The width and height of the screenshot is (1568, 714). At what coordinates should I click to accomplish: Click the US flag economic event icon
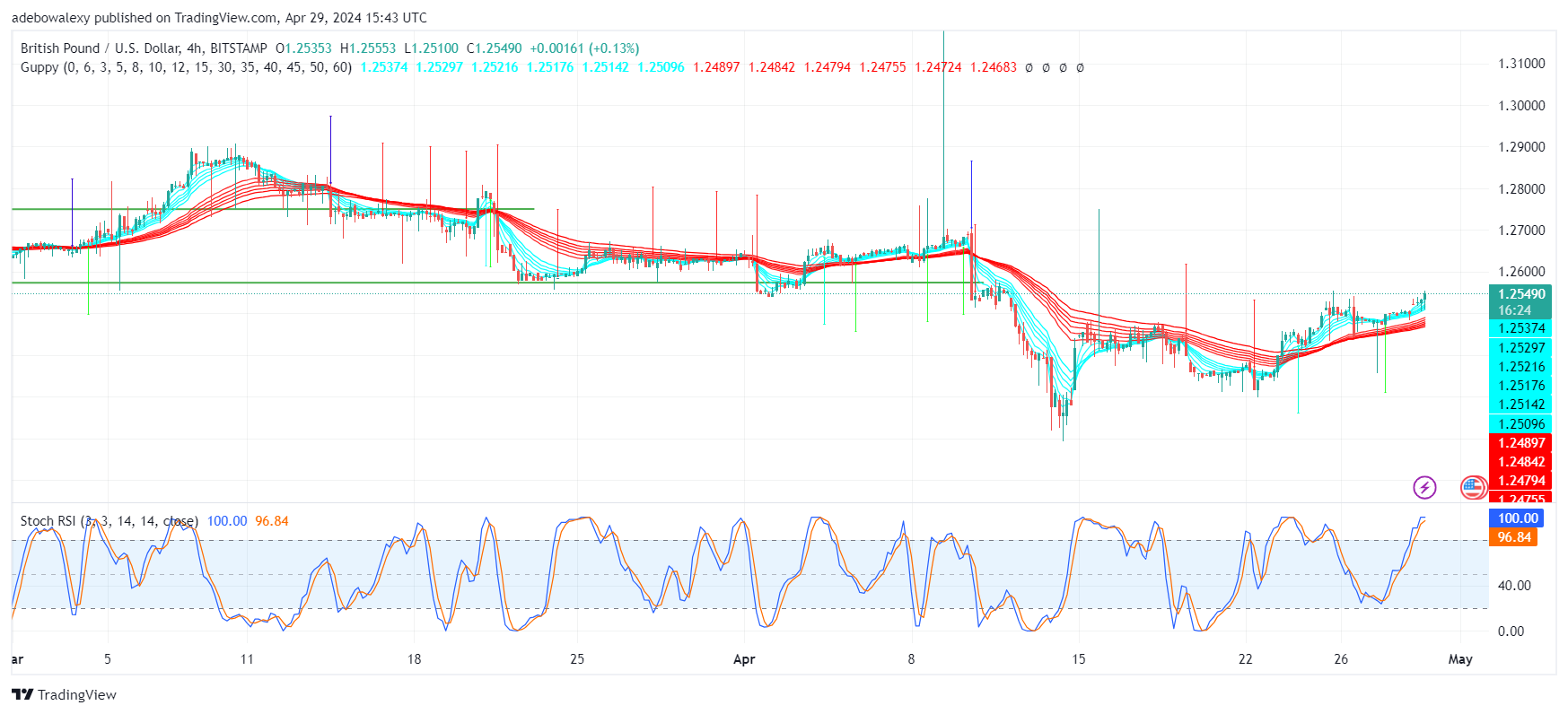1473,487
